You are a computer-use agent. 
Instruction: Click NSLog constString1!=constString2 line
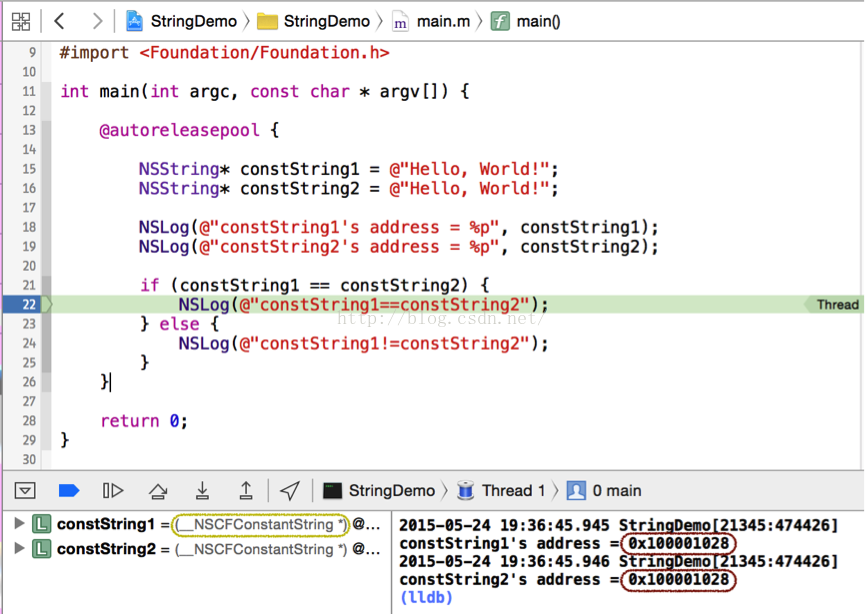coord(363,344)
